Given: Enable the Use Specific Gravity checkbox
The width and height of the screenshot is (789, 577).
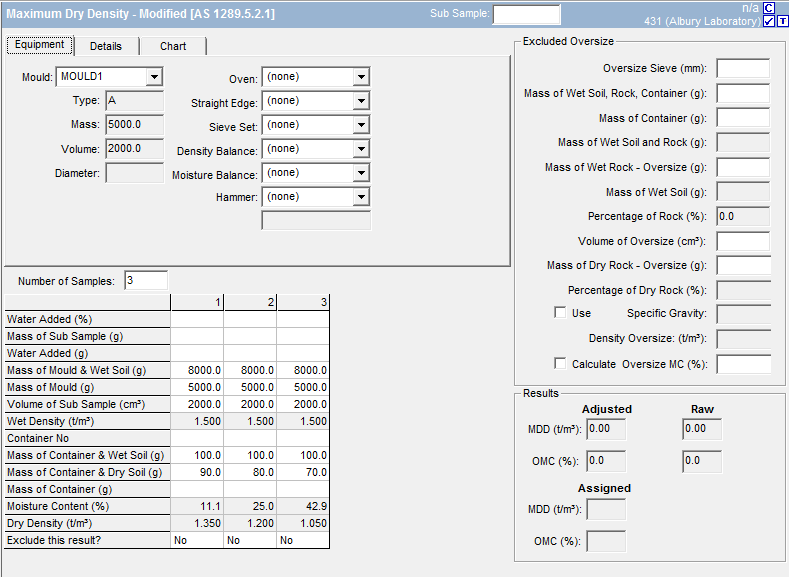Looking at the screenshot, I should (560, 313).
